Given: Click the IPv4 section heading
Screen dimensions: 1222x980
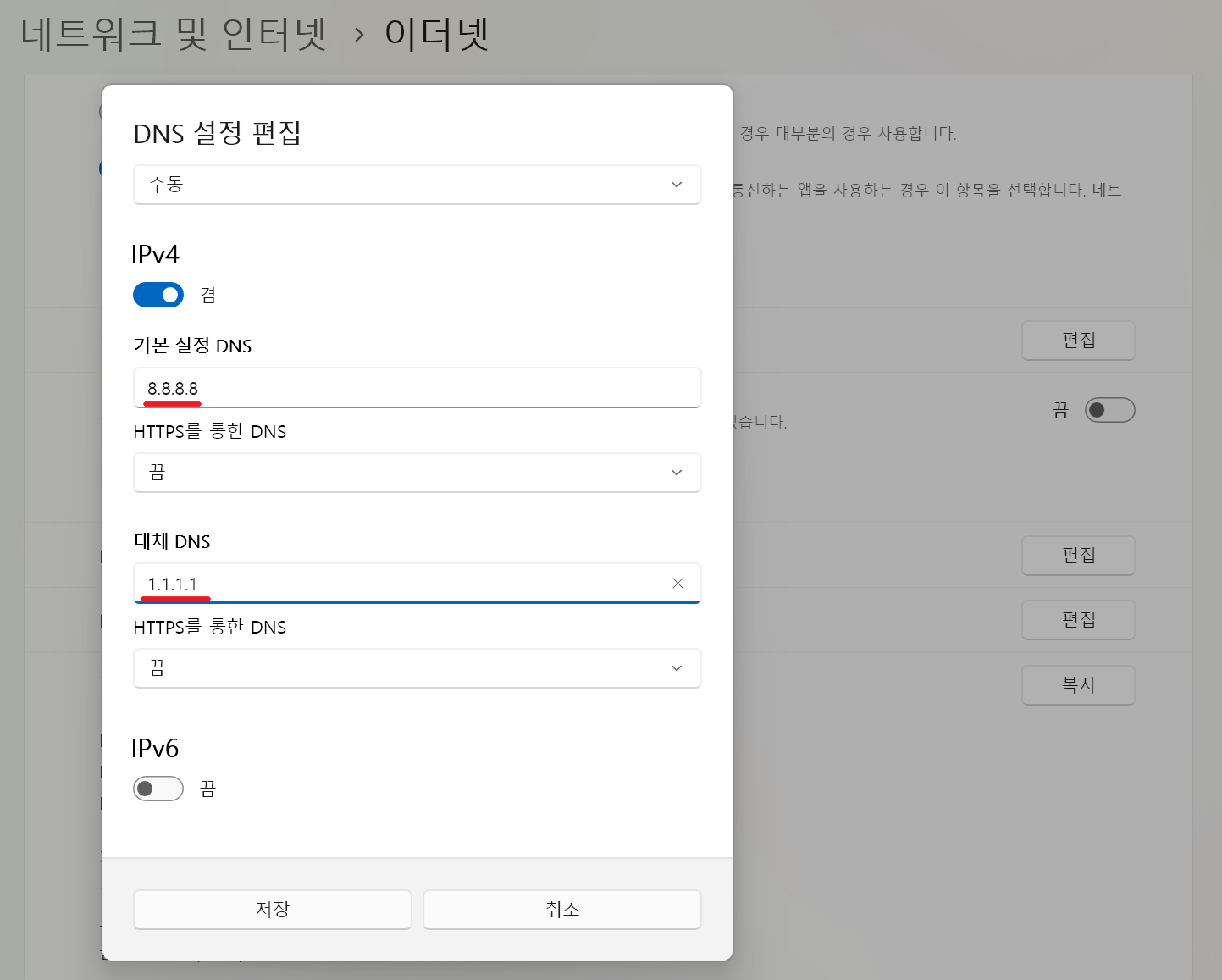Looking at the screenshot, I should coord(155,255).
